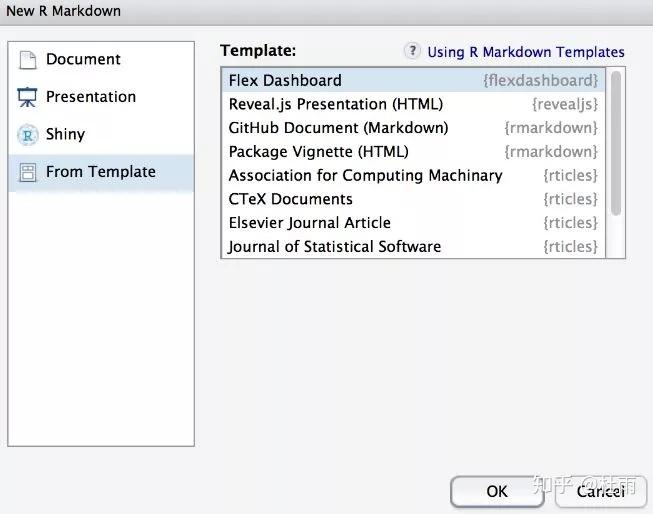
Task: Open Using R Markdown Templates link
Action: tap(525, 52)
